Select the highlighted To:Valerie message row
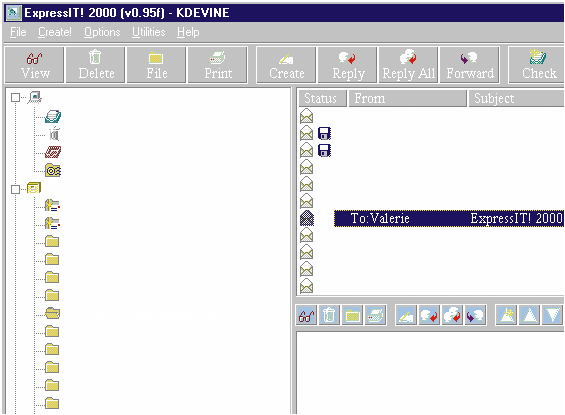The height and width of the screenshot is (415, 565). [449, 218]
